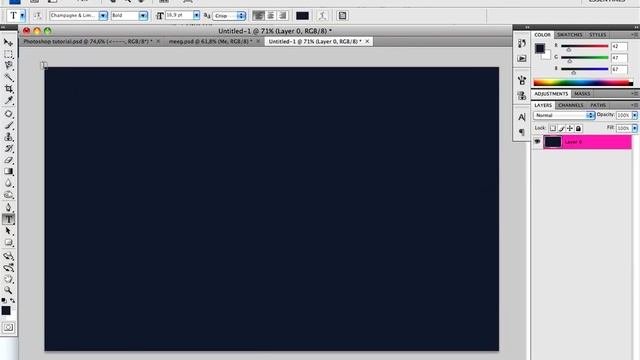Select the Path Selection tool
The width and height of the screenshot is (640, 360).
coord(8,231)
